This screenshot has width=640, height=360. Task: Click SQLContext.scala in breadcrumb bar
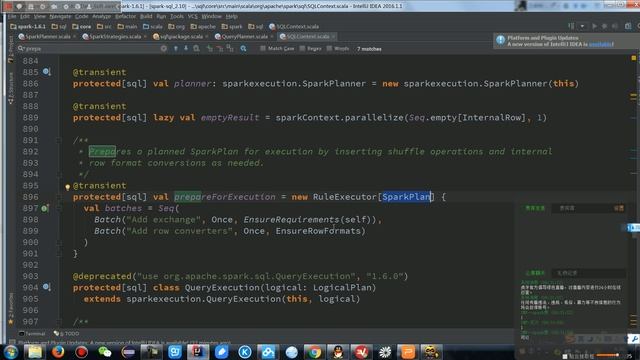pyautogui.click(x=294, y=27)
